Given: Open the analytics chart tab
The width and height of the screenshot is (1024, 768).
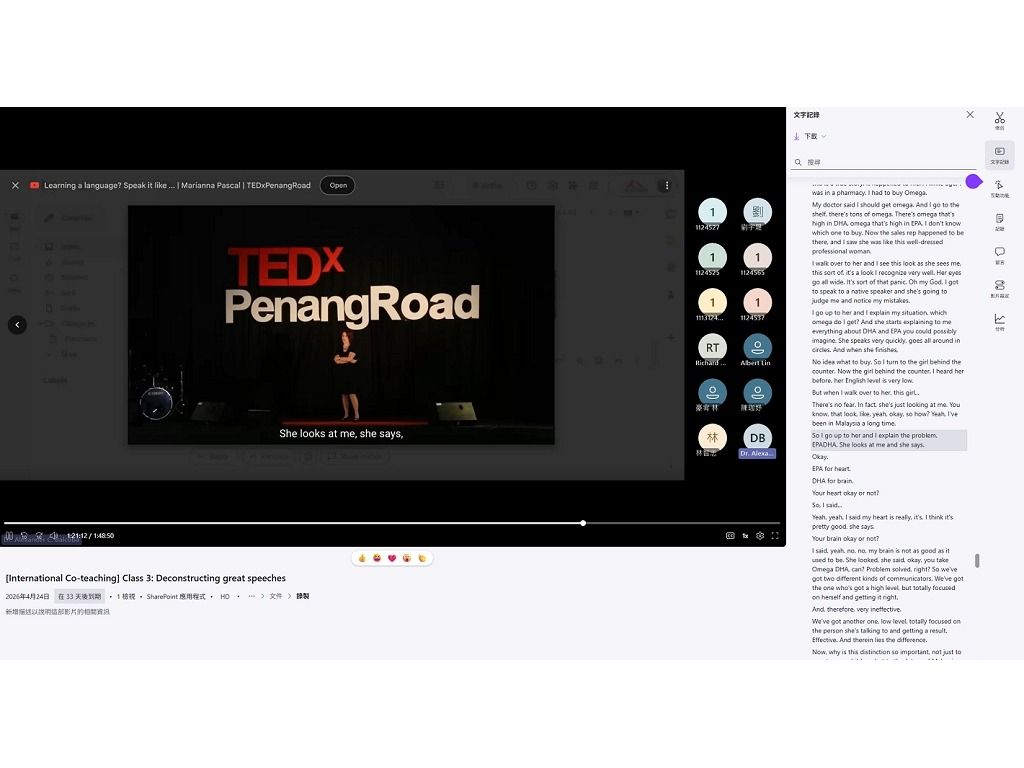Looking at the screenshot, I should tap(1000, 323).
